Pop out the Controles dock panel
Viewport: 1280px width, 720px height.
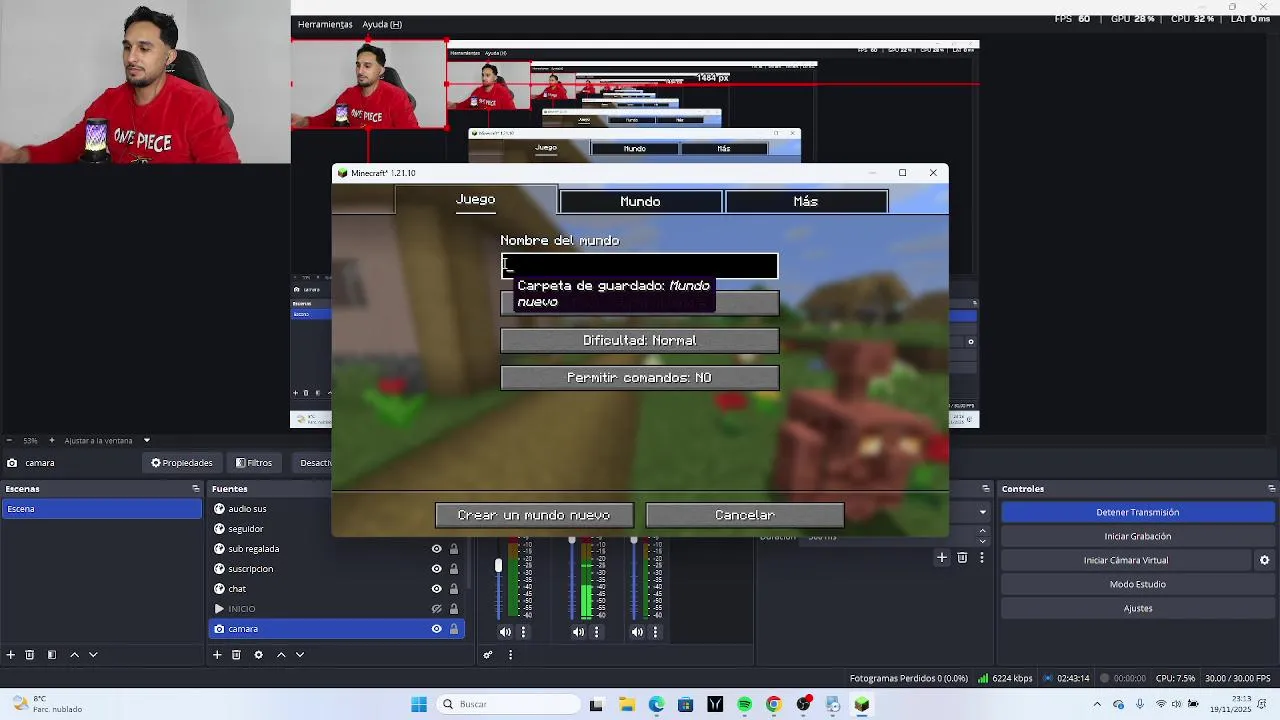point(1272,489)
